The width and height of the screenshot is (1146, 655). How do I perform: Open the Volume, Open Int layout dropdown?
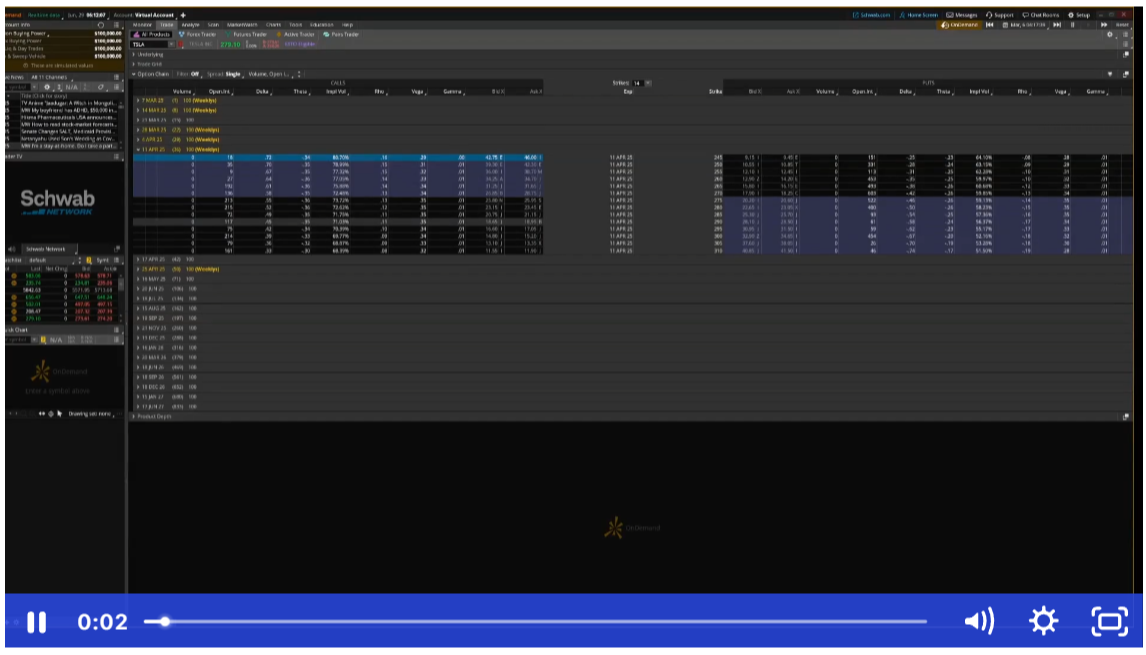pyautogui.click(x=271, y=74)
